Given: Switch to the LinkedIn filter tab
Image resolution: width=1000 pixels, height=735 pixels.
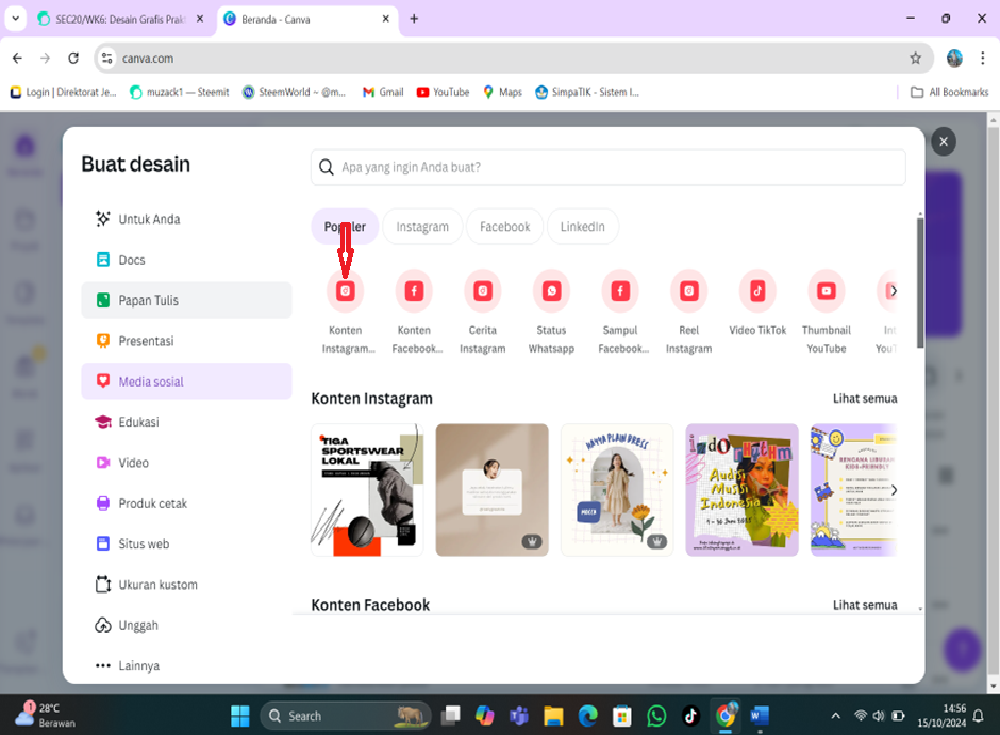Looking at the screenshot, I should pyautogui.click(x=582, y=226).
